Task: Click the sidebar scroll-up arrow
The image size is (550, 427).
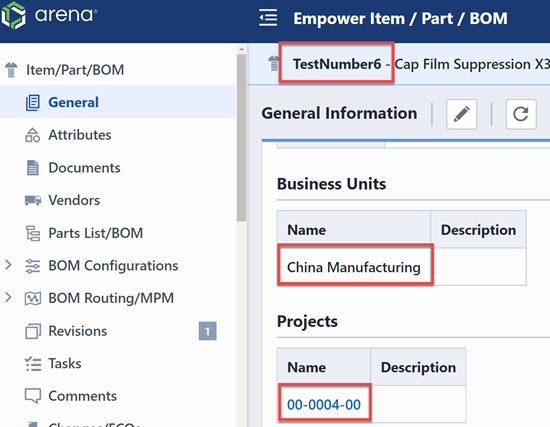Action: 241,49
